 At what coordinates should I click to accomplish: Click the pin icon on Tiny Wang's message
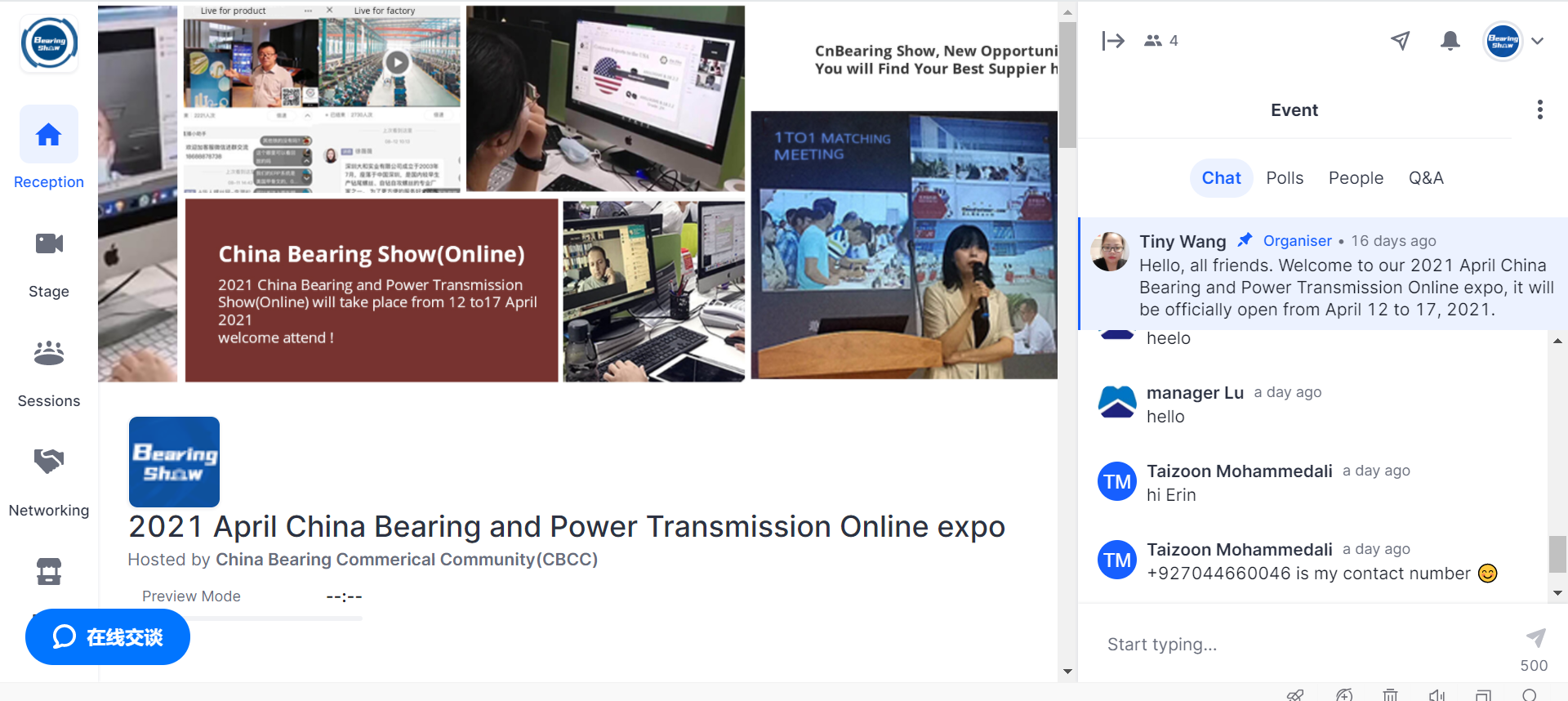coord(1245,240)
